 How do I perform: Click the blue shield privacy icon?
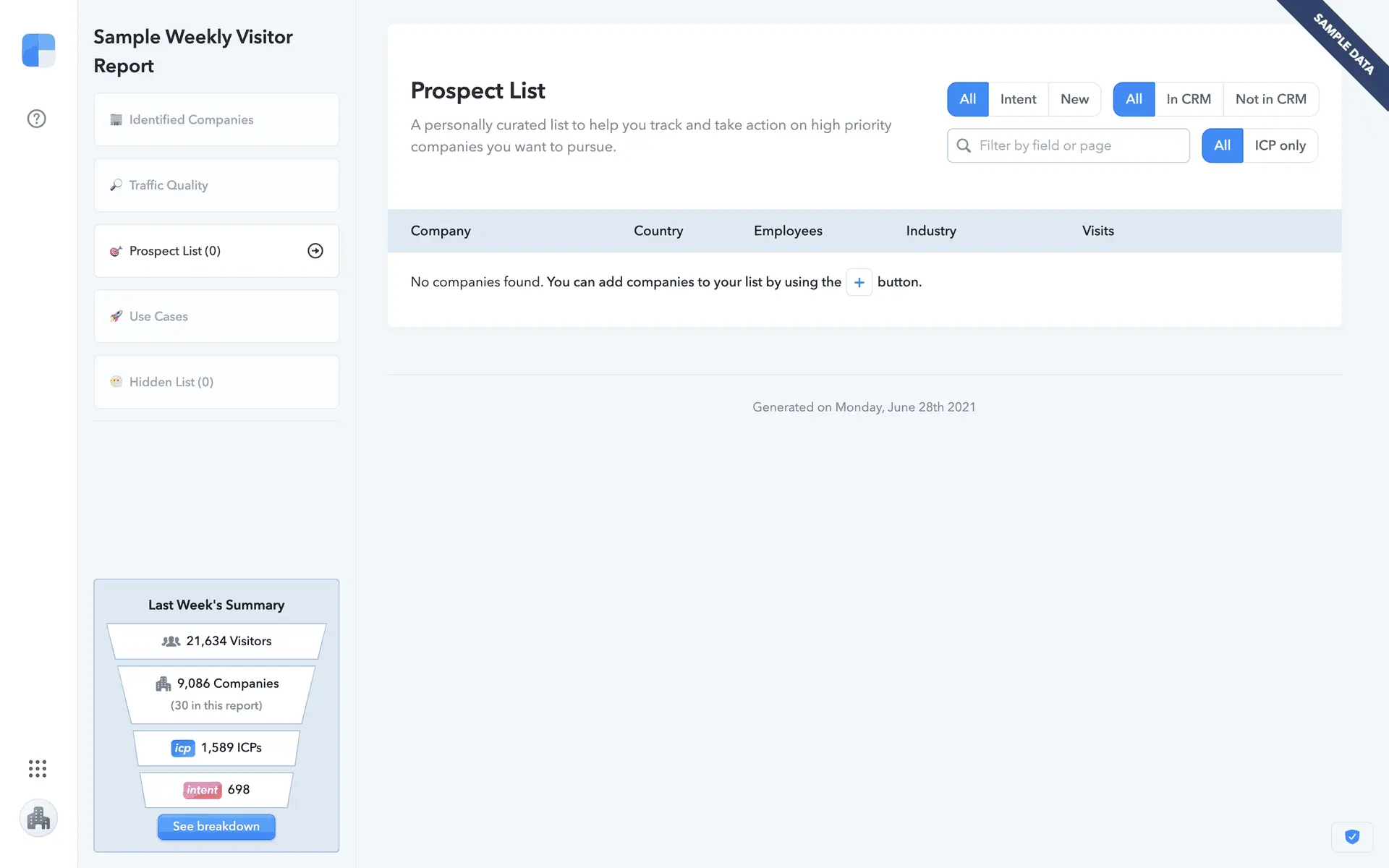pos(1351,837)
